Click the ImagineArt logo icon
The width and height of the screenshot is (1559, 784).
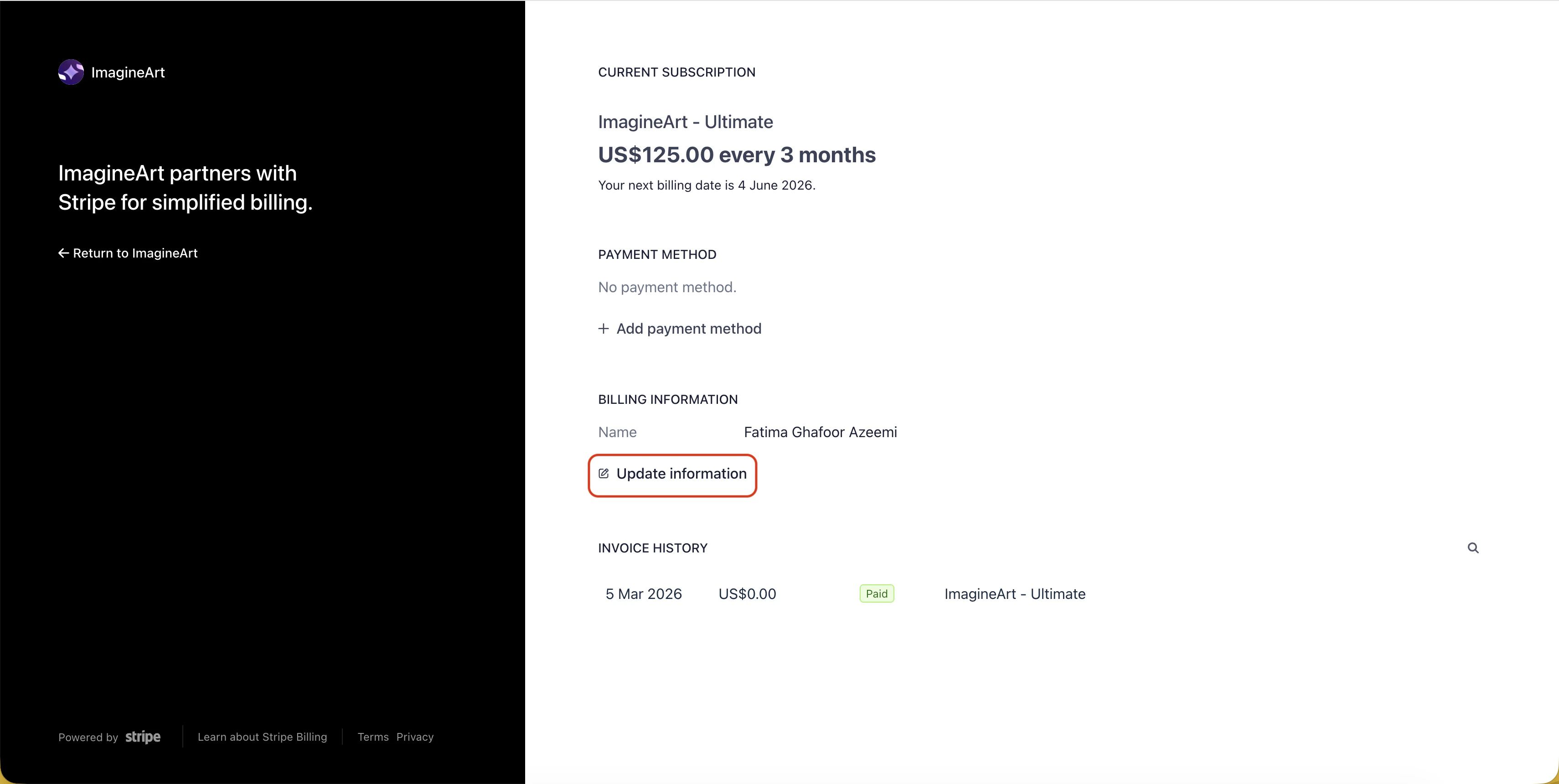pyautogui.click(x=71, y=72)
